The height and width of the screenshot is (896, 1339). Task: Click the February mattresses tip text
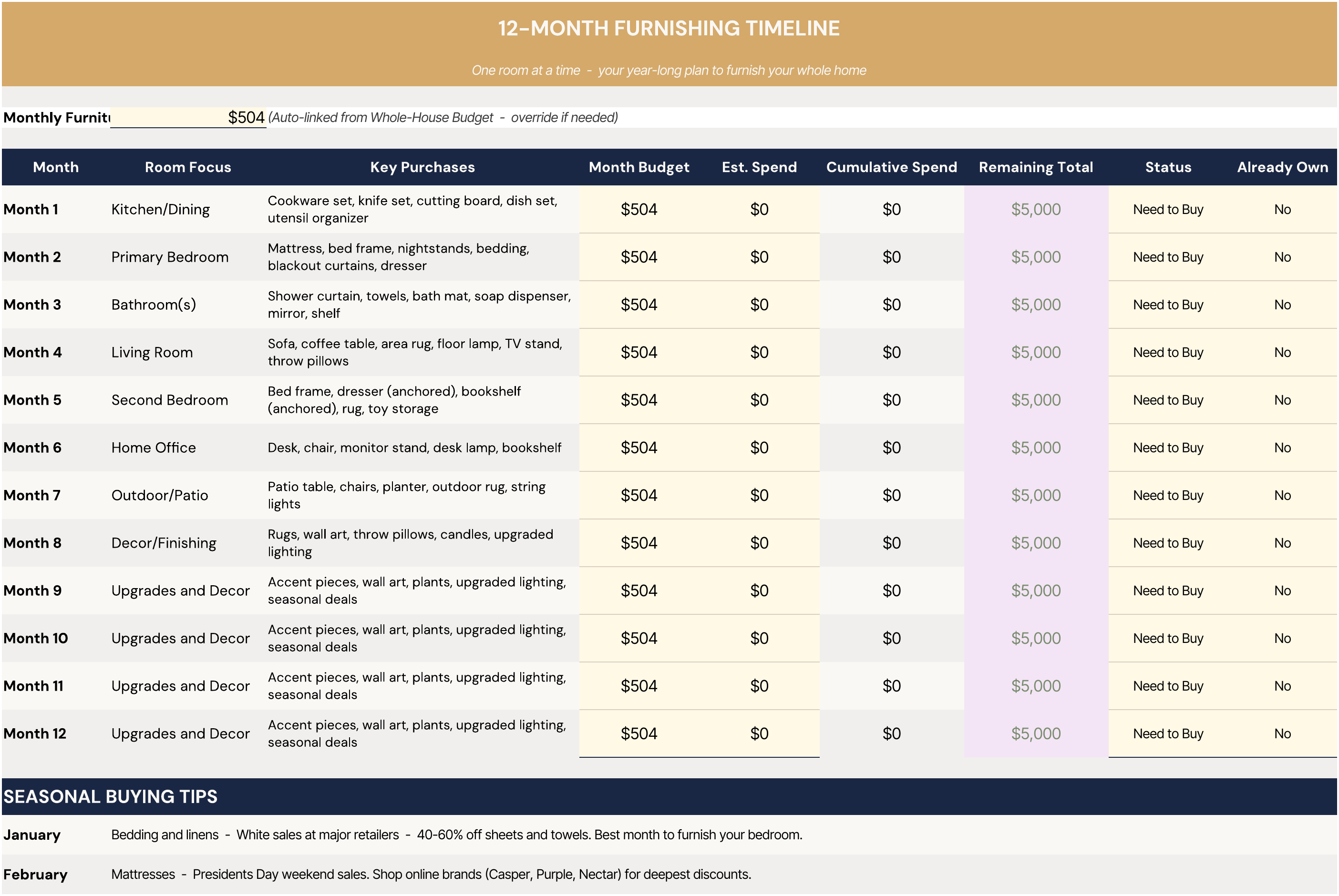(431, 874)
